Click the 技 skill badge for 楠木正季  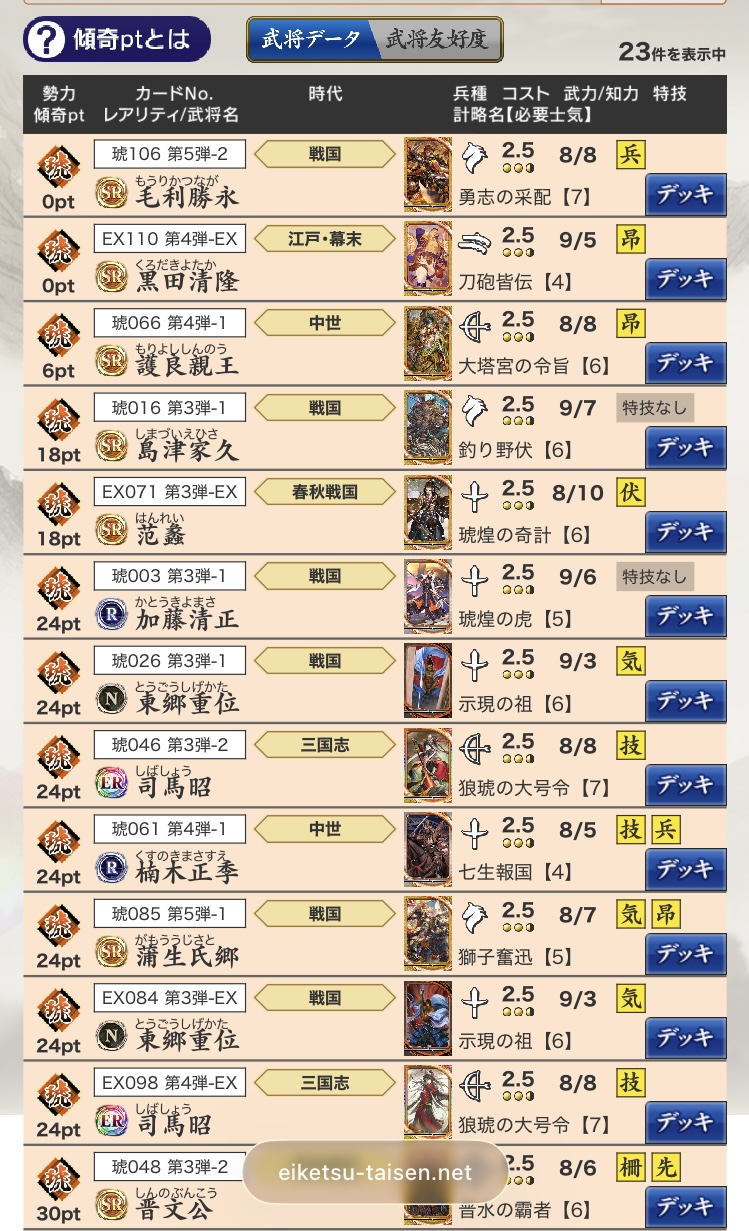click(x=631, y=829)
